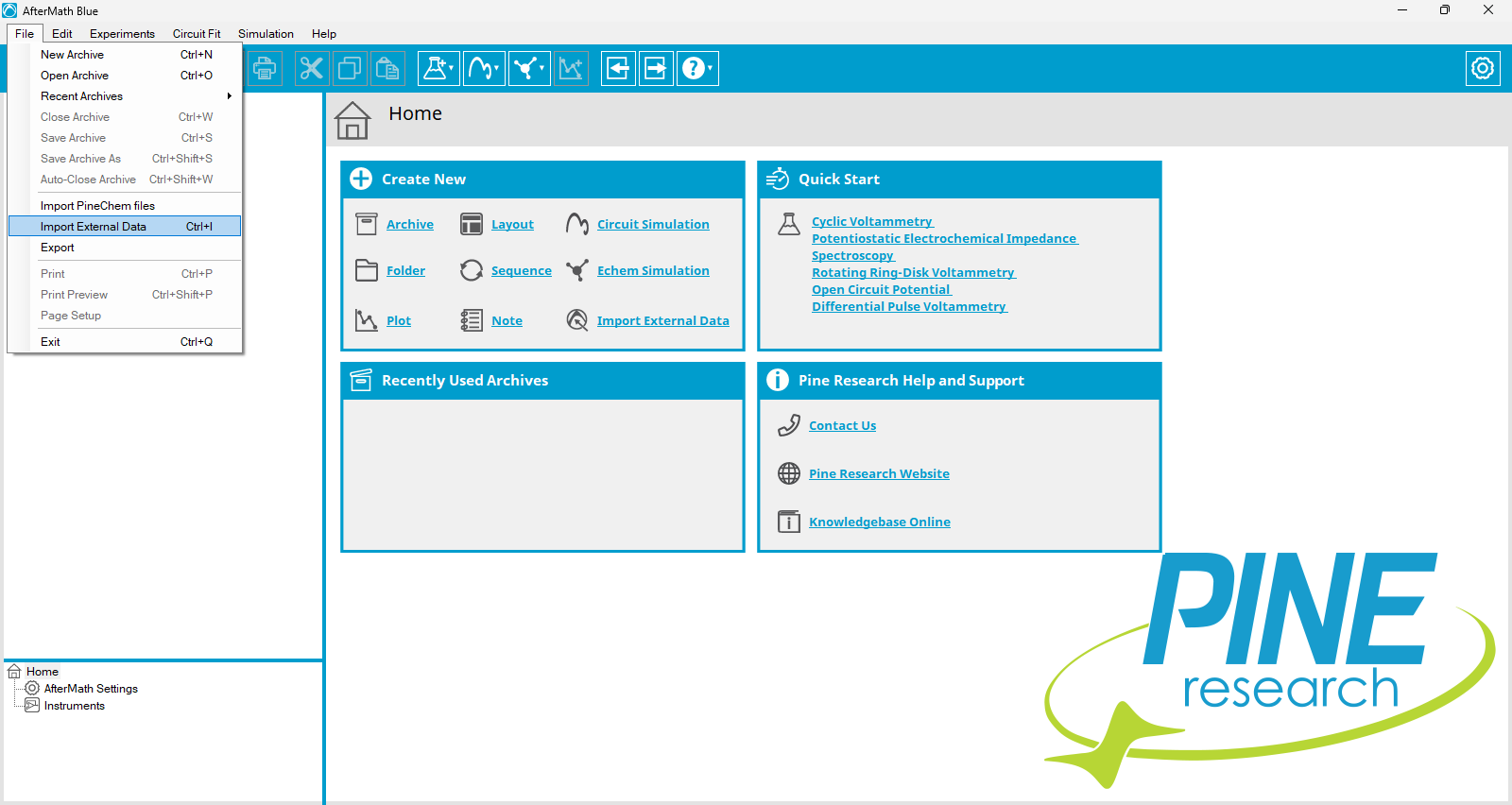1512x805 pixels.
Task: Click the Import External Data icon in Create New
Action: click(577, 320)
